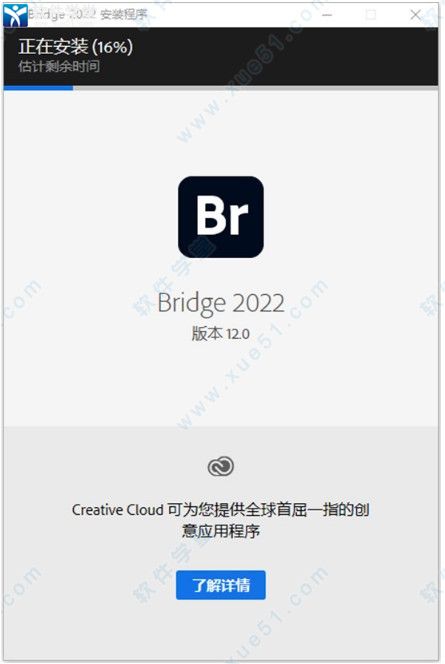Click the 了解详情 button

221,585
